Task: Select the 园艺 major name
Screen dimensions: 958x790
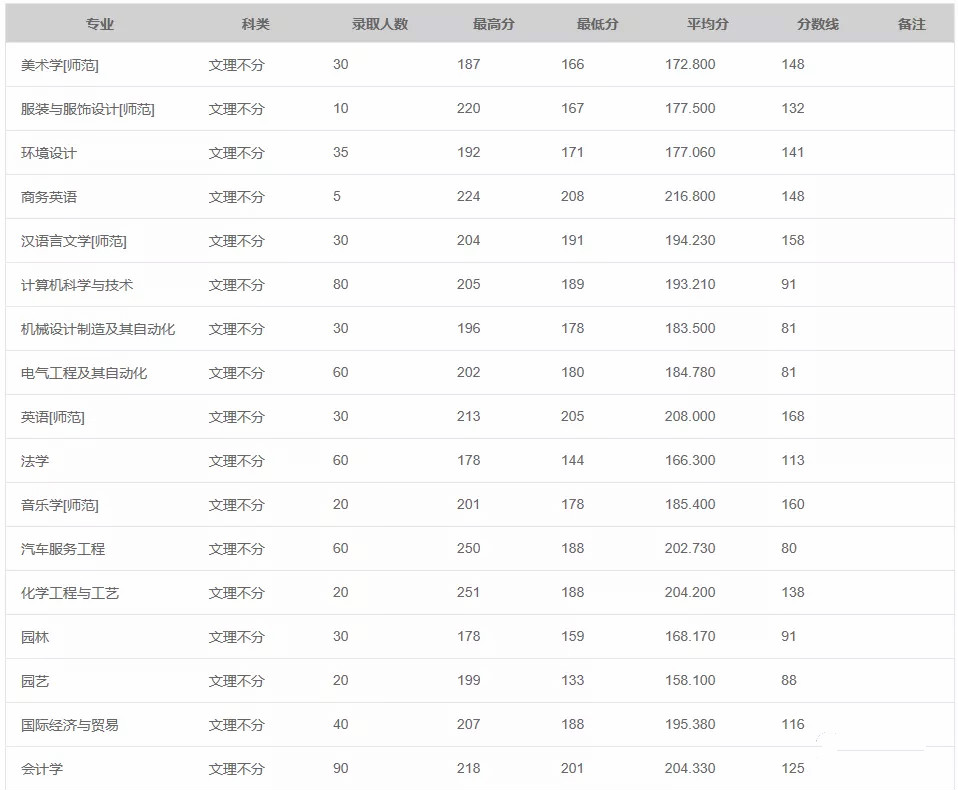Action: (35, 681)
